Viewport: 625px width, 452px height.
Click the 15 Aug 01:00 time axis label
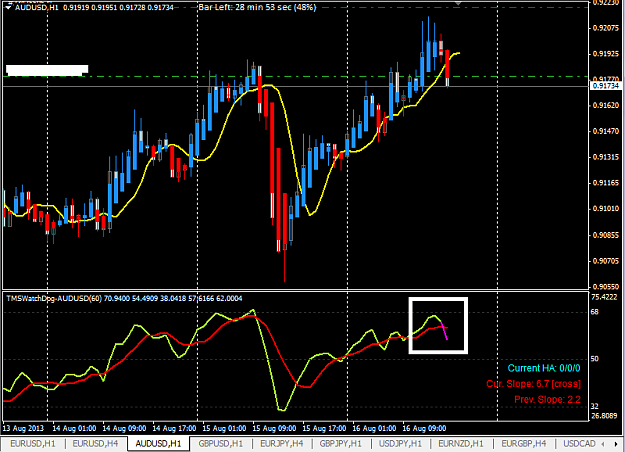224,428
